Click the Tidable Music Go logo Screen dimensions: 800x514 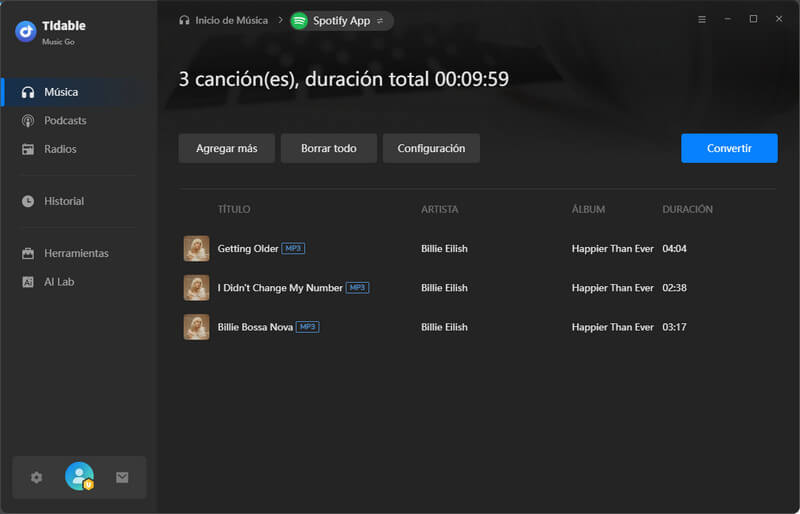(26, 32)
